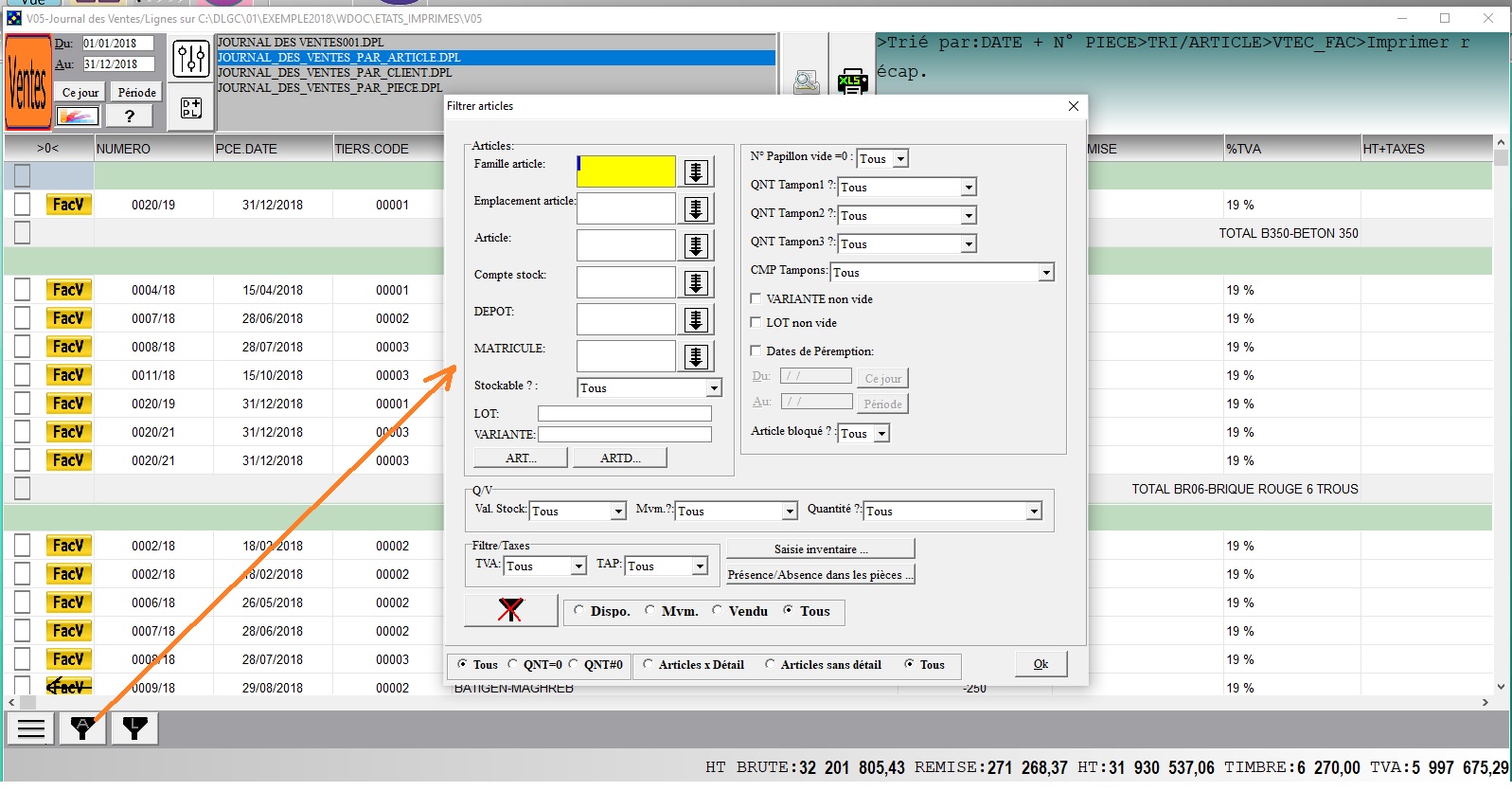1512x791 pixels.
Task: Open Saisie inventaire button
Action: (x=820, y=548)
